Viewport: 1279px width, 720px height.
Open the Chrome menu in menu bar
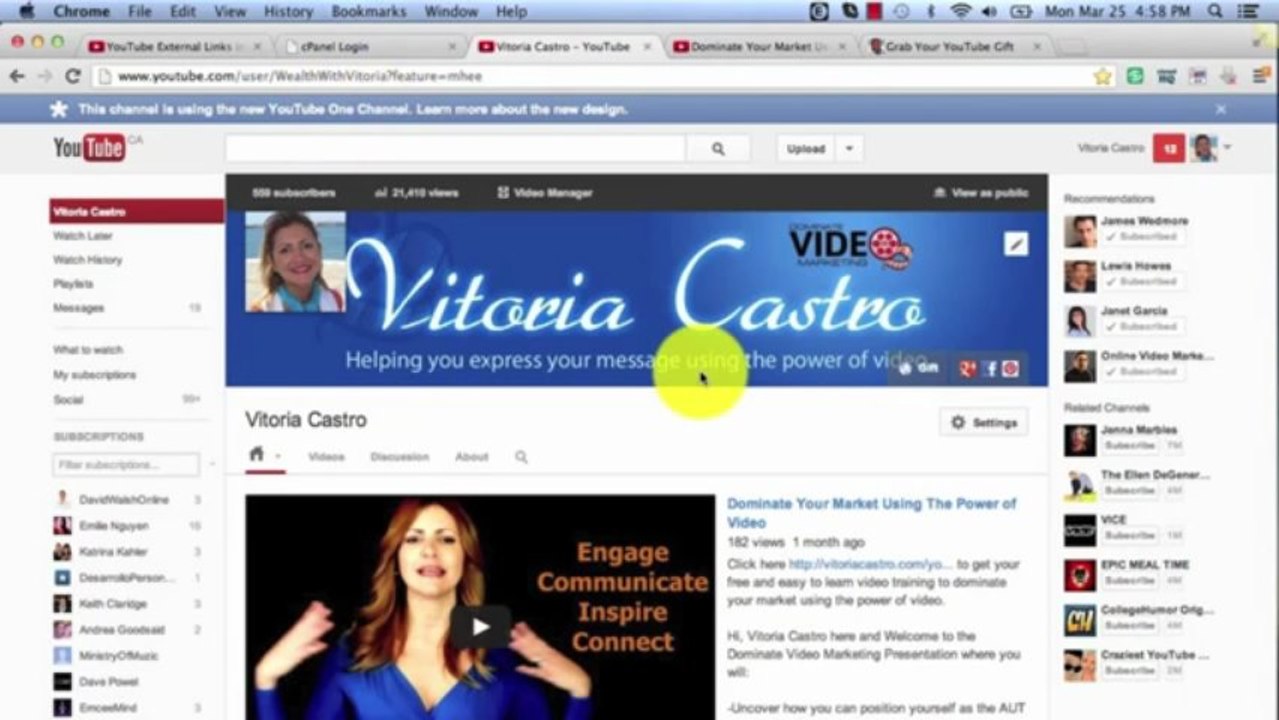click(81, 12)
